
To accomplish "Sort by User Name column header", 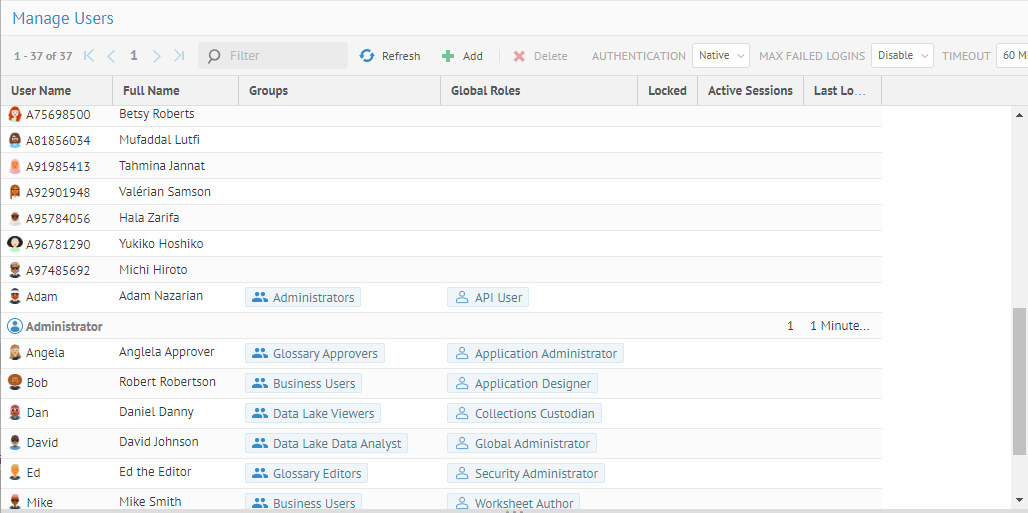I will click(41, 91).
